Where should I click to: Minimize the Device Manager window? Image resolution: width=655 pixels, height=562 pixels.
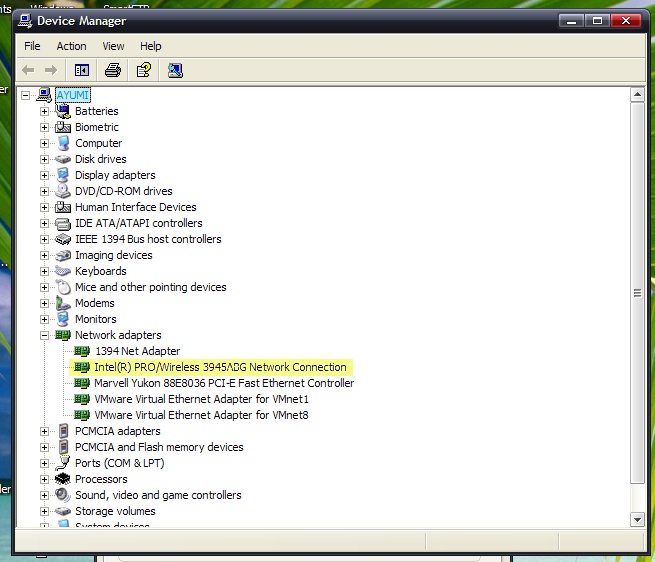571,21
